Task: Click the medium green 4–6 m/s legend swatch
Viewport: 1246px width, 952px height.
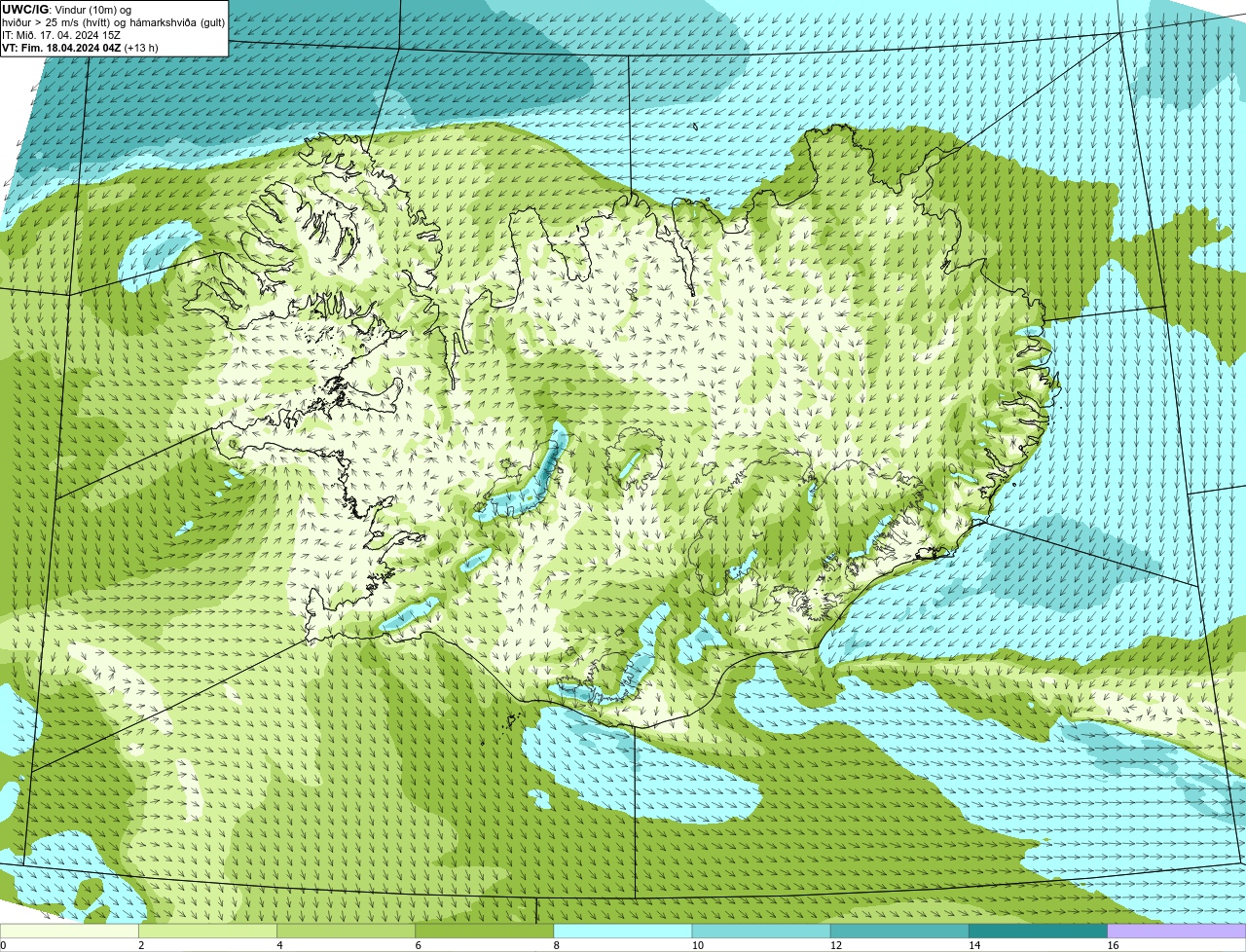Action: pyautogui.click(x=347, y=931)
